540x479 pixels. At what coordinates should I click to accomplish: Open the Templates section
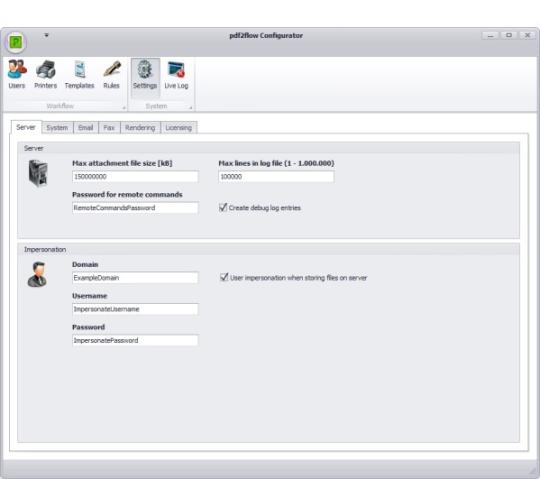pyautogui.click(x=80, y=75)
